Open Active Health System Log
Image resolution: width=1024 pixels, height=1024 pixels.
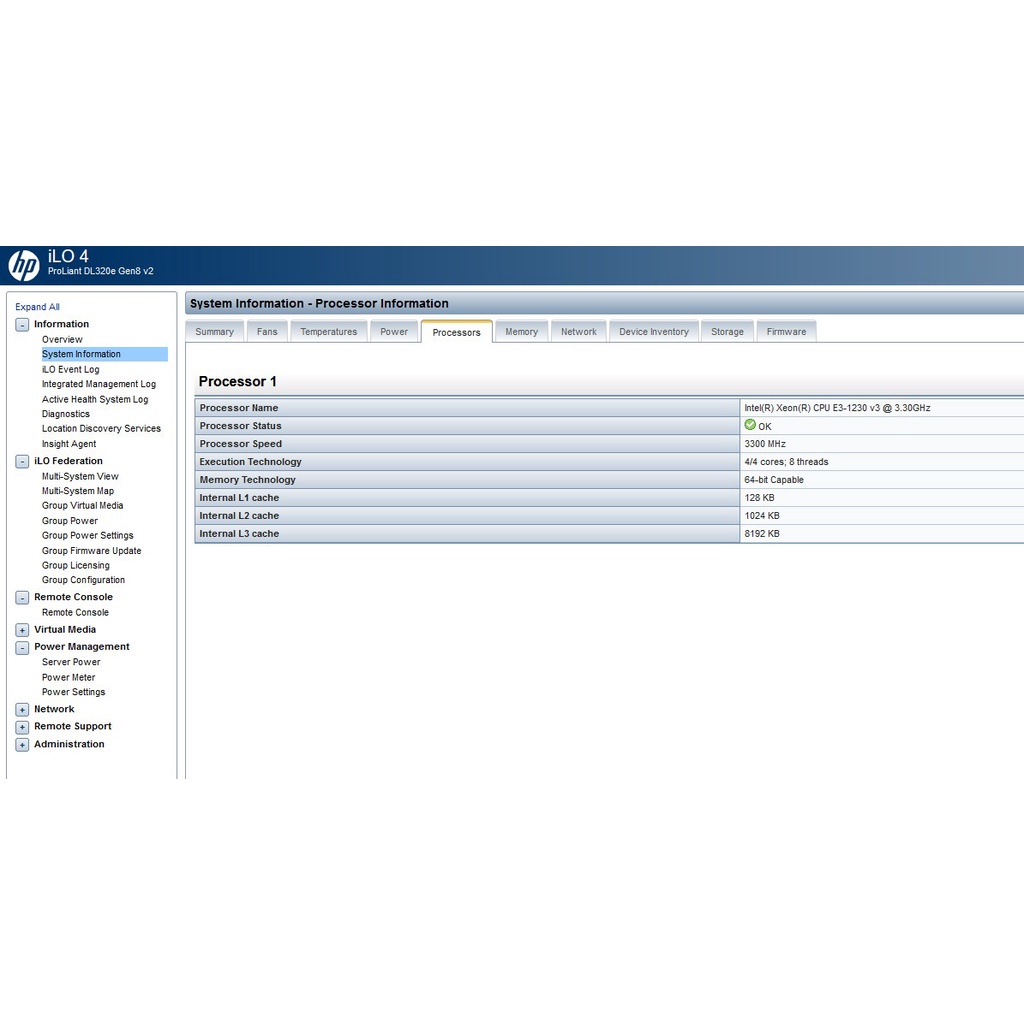[x=94, y=399]
